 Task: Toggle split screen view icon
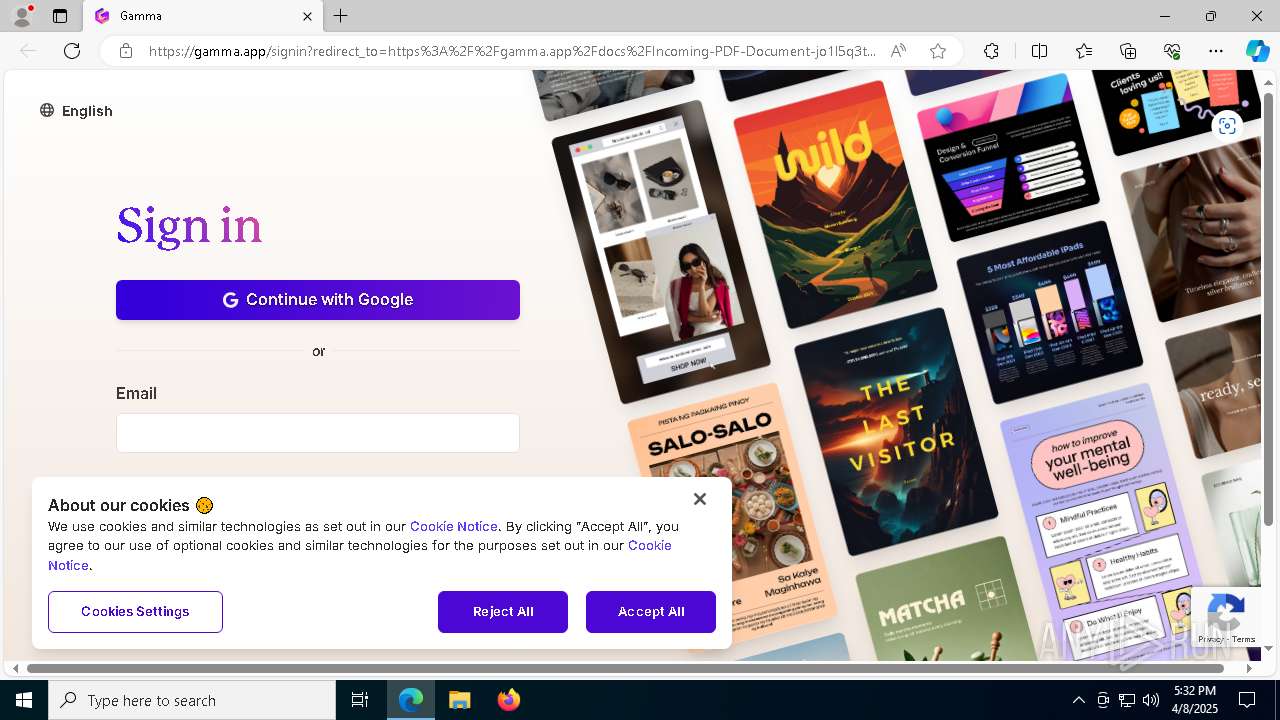1039,51
